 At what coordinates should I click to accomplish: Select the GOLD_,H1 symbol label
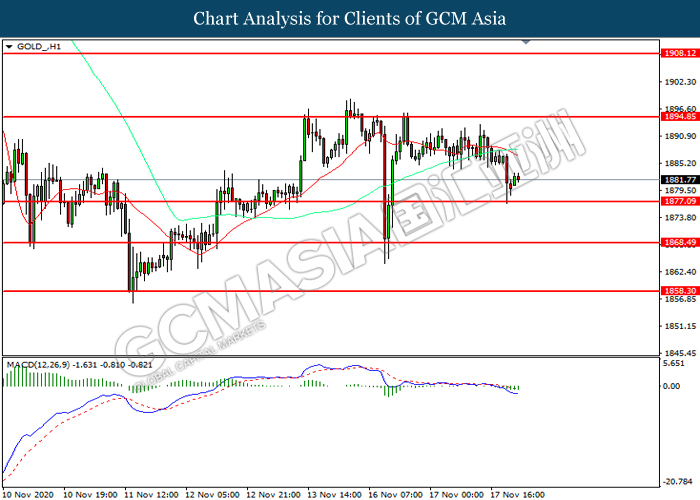tap(38, 46)
